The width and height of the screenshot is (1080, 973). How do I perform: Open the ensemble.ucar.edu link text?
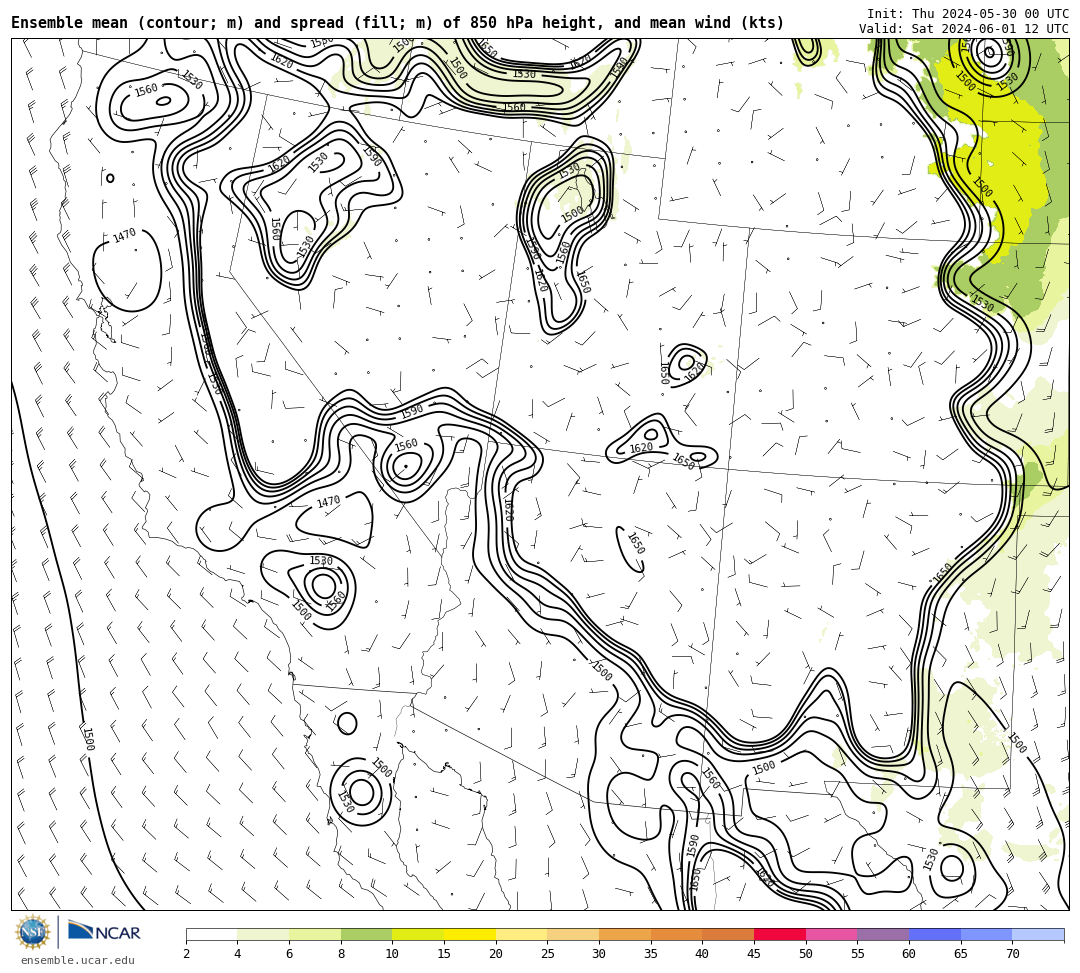[78, 960]
